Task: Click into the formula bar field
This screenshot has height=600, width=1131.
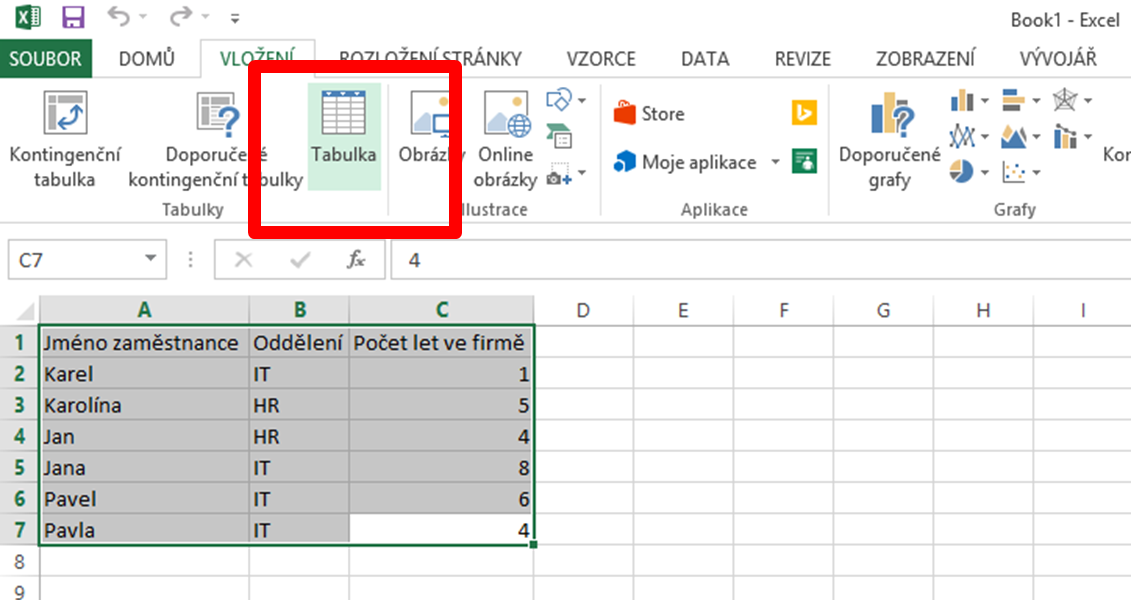Action: (x=760, y=260)
